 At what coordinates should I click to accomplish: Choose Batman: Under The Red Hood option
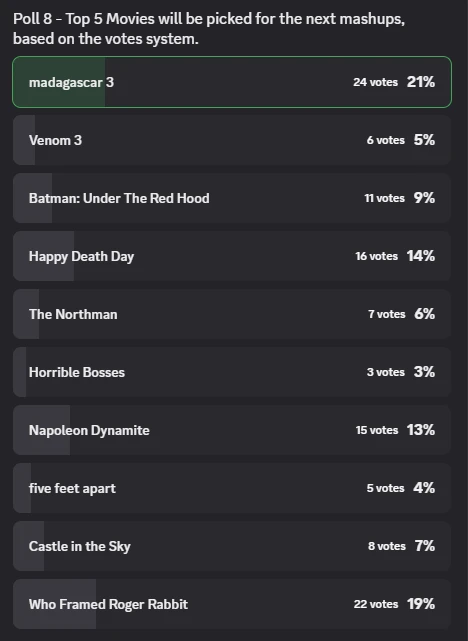pyautogui.click(x=232, y=198)
